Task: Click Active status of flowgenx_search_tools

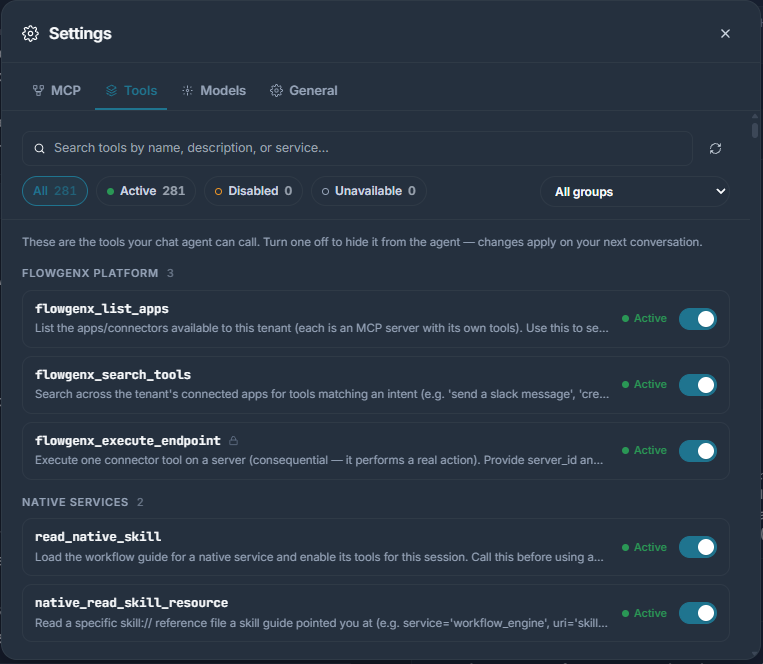Action: coord(644,384)
